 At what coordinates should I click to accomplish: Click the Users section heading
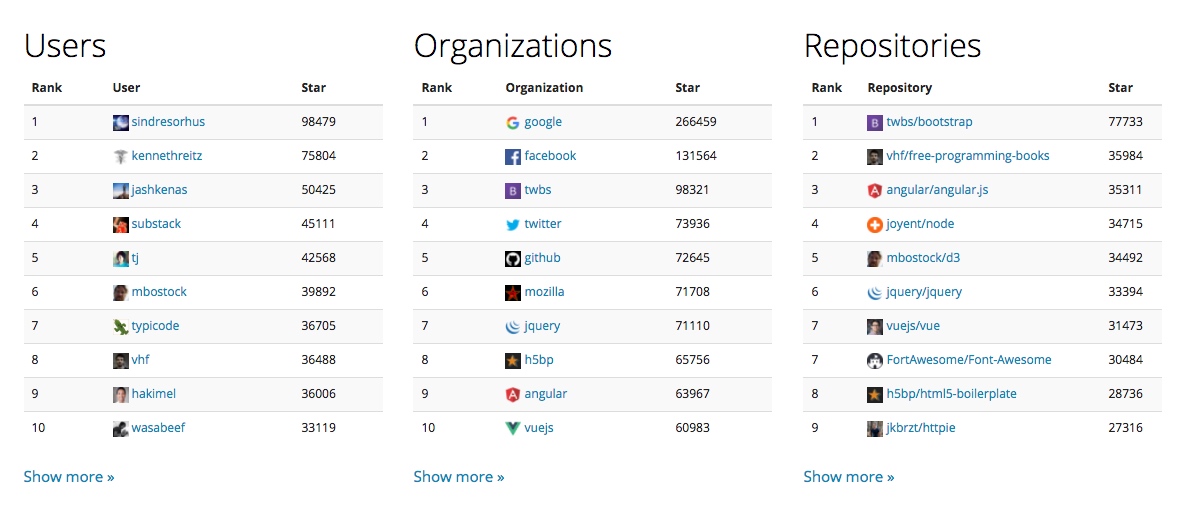[x=65, y=46]
